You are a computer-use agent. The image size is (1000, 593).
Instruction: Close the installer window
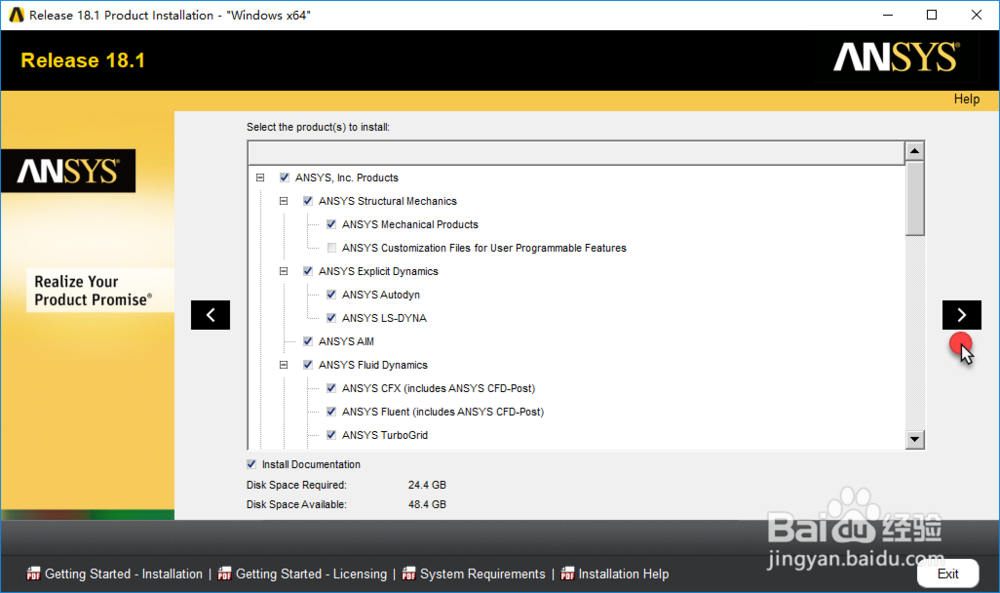pyautogui.click(x=976, y=15)
